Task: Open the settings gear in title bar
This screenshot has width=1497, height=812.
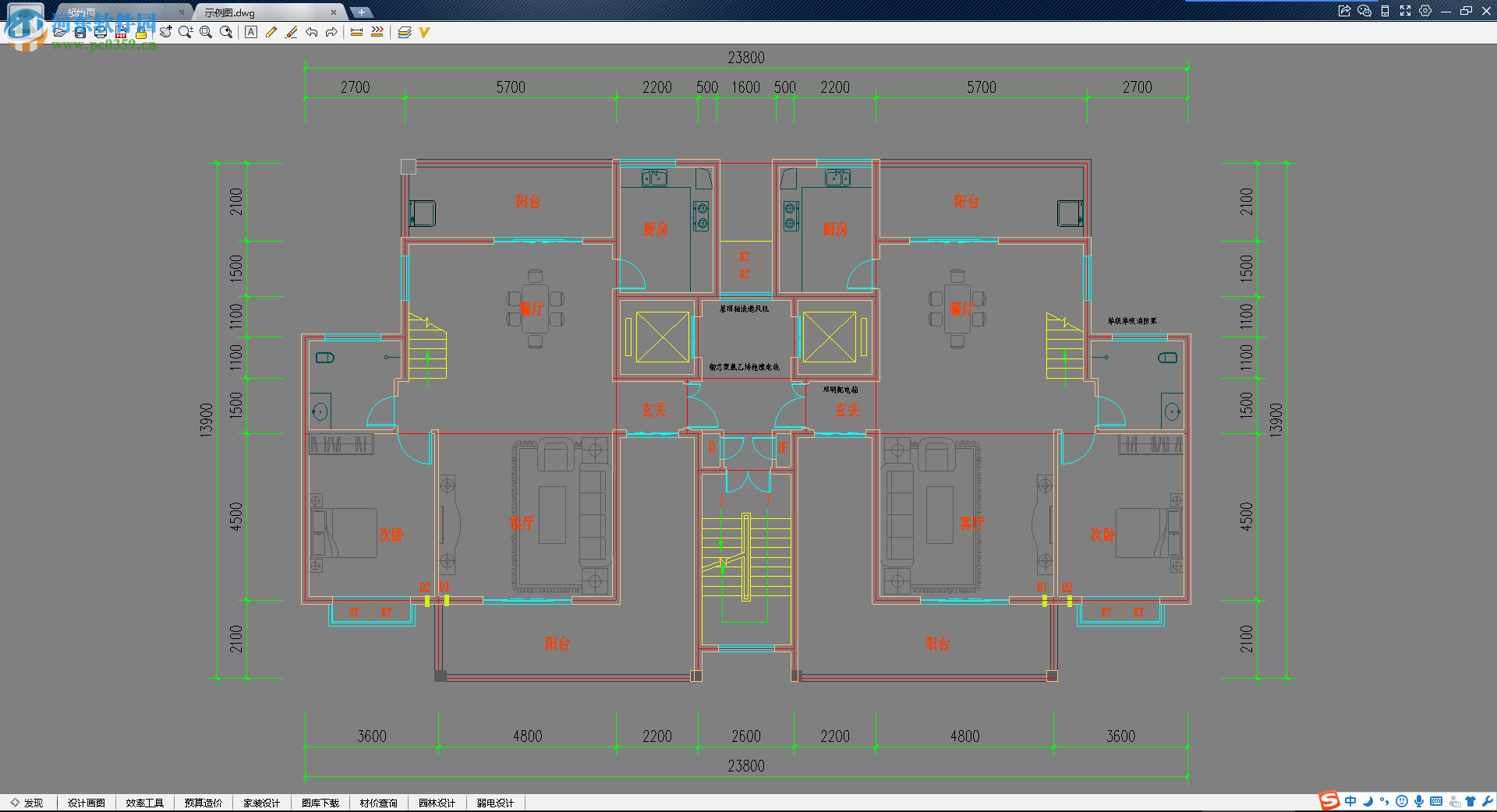Action: 1425,11
